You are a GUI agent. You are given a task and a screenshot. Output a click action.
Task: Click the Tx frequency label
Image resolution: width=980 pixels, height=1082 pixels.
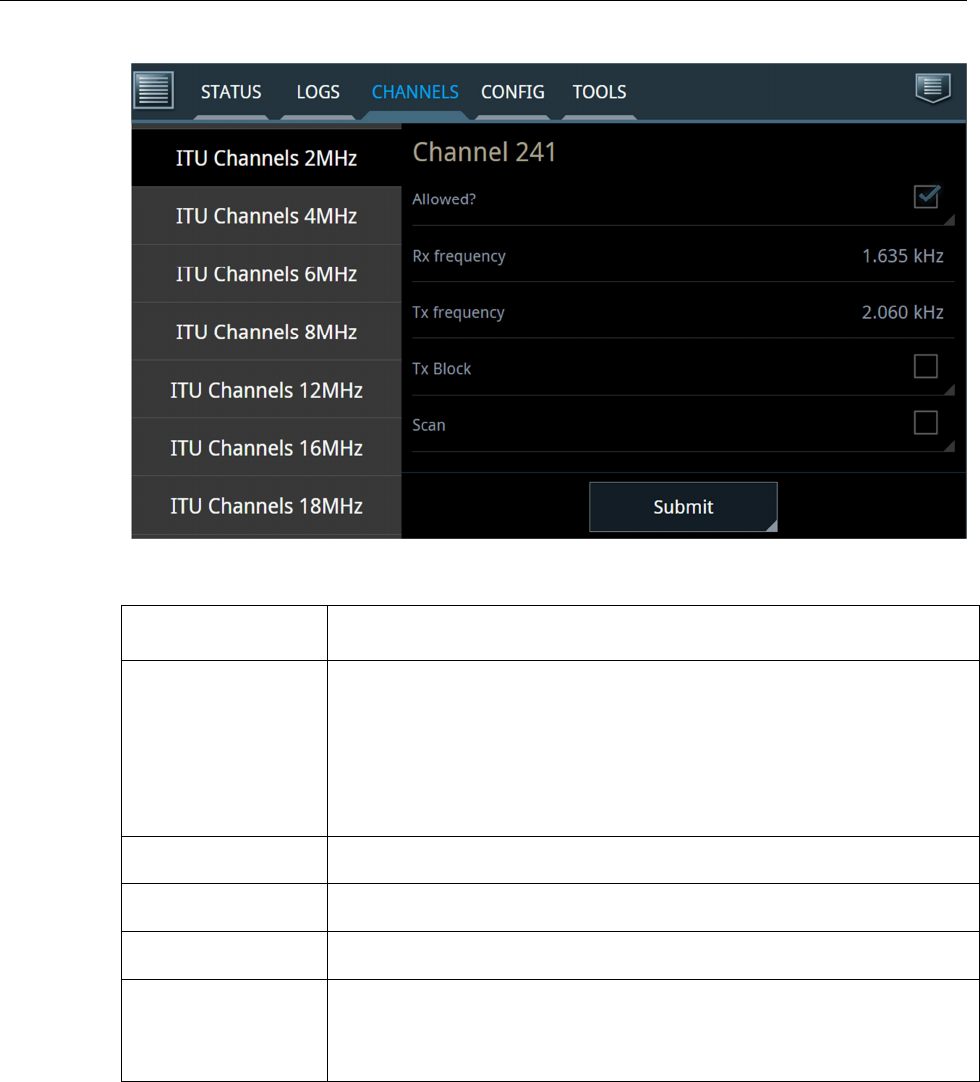coord(458,313)
